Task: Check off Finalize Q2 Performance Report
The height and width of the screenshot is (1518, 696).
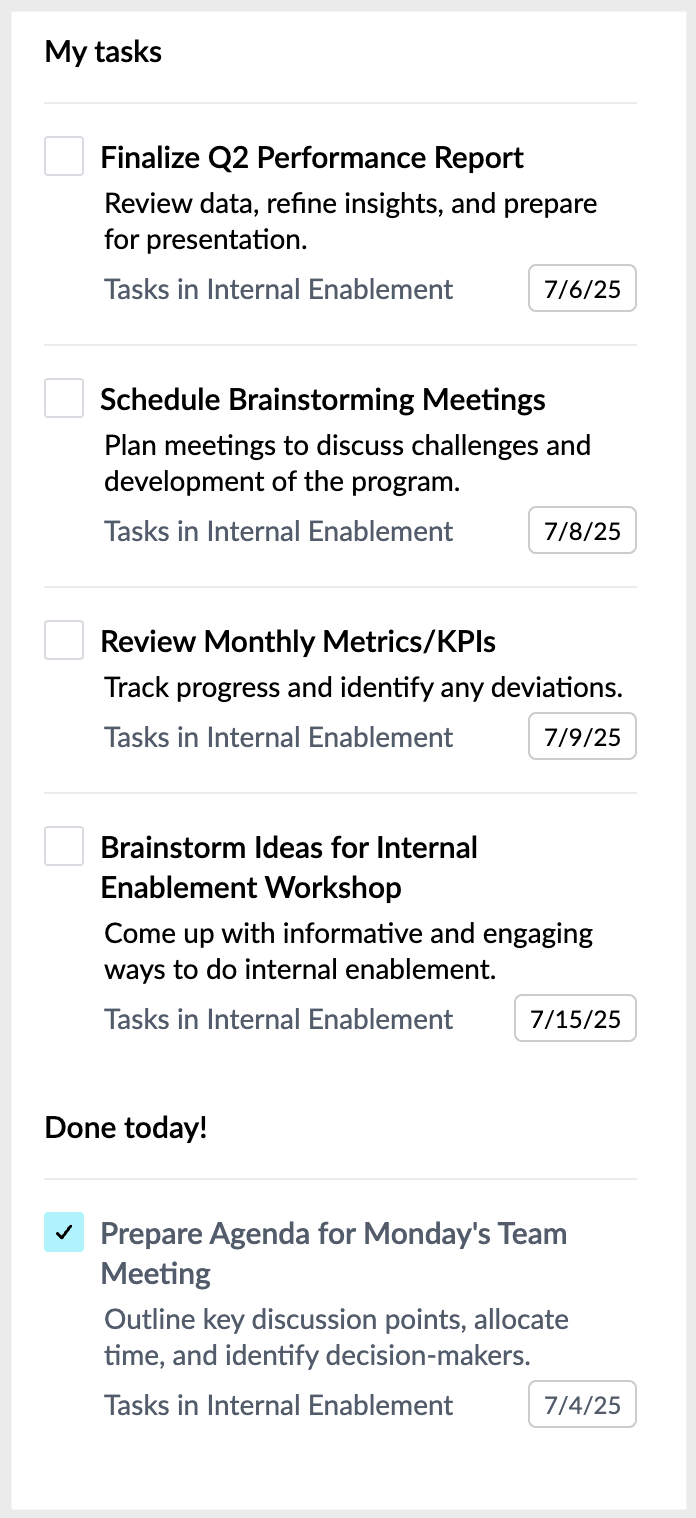Action: point(63,157)
